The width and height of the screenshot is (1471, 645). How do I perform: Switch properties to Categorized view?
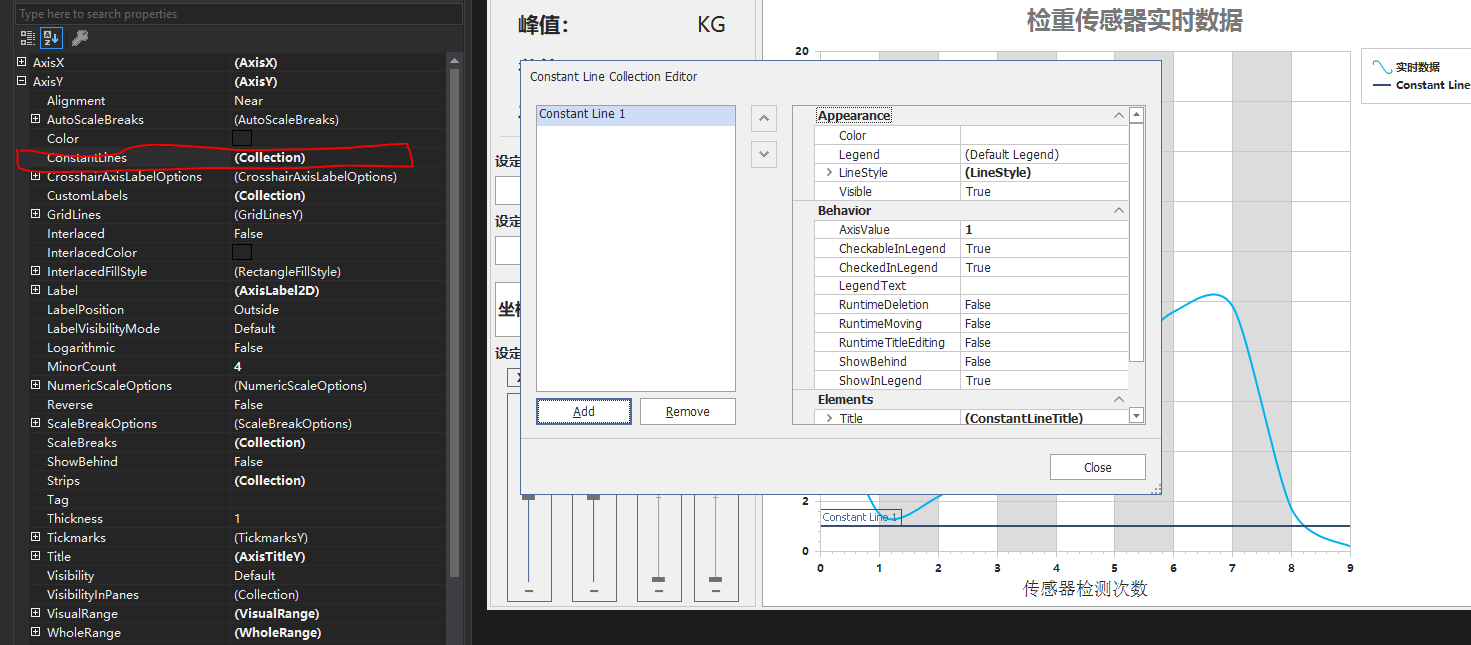[x=27, y=38]
